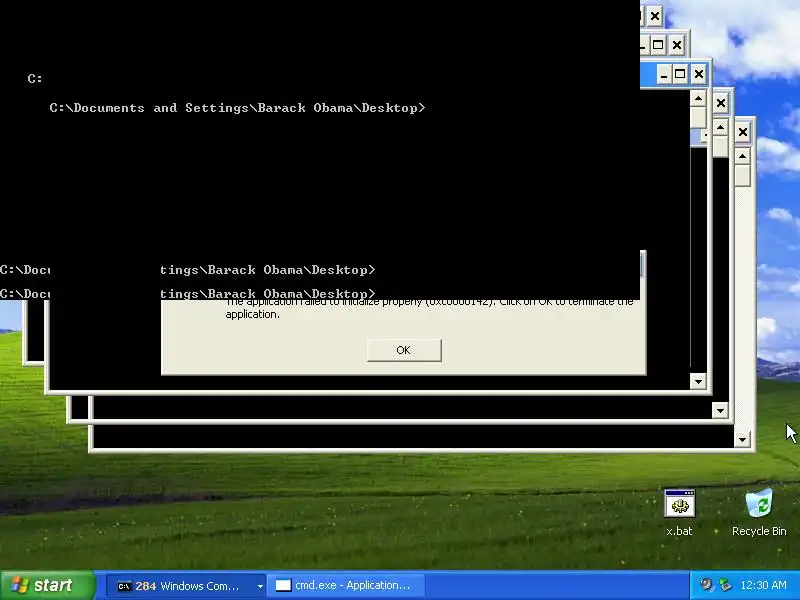Close the rightmost background cmd window

pyautogui.click(x=742, y=133)
